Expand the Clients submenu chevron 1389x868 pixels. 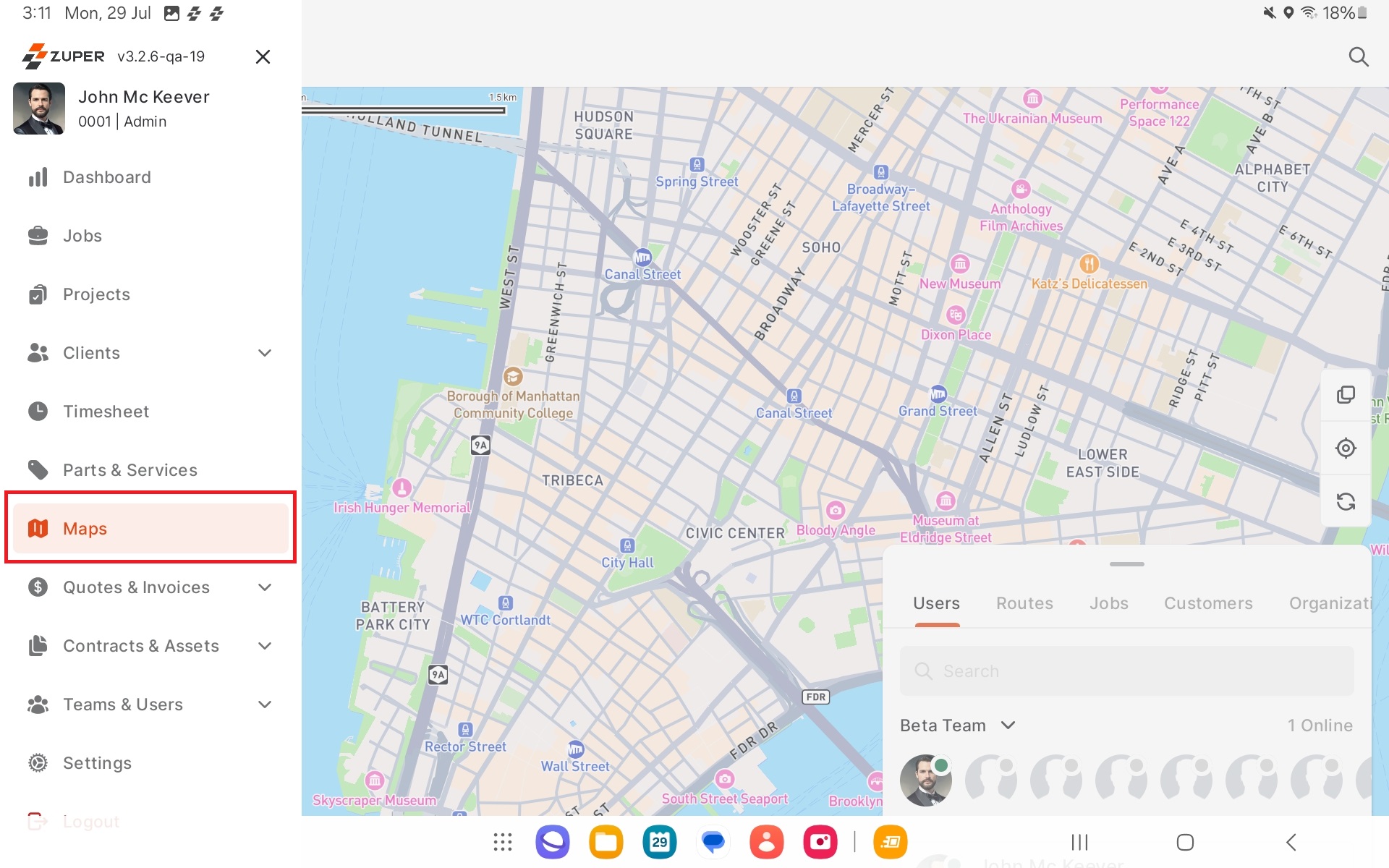[265, 353]
